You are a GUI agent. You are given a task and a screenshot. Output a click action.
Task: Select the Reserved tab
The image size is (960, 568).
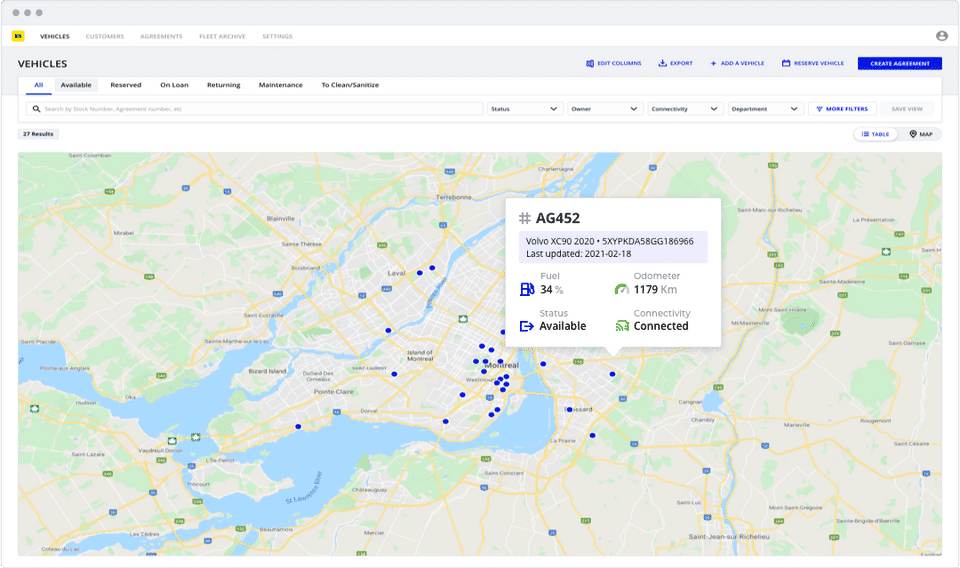point(126,85)
